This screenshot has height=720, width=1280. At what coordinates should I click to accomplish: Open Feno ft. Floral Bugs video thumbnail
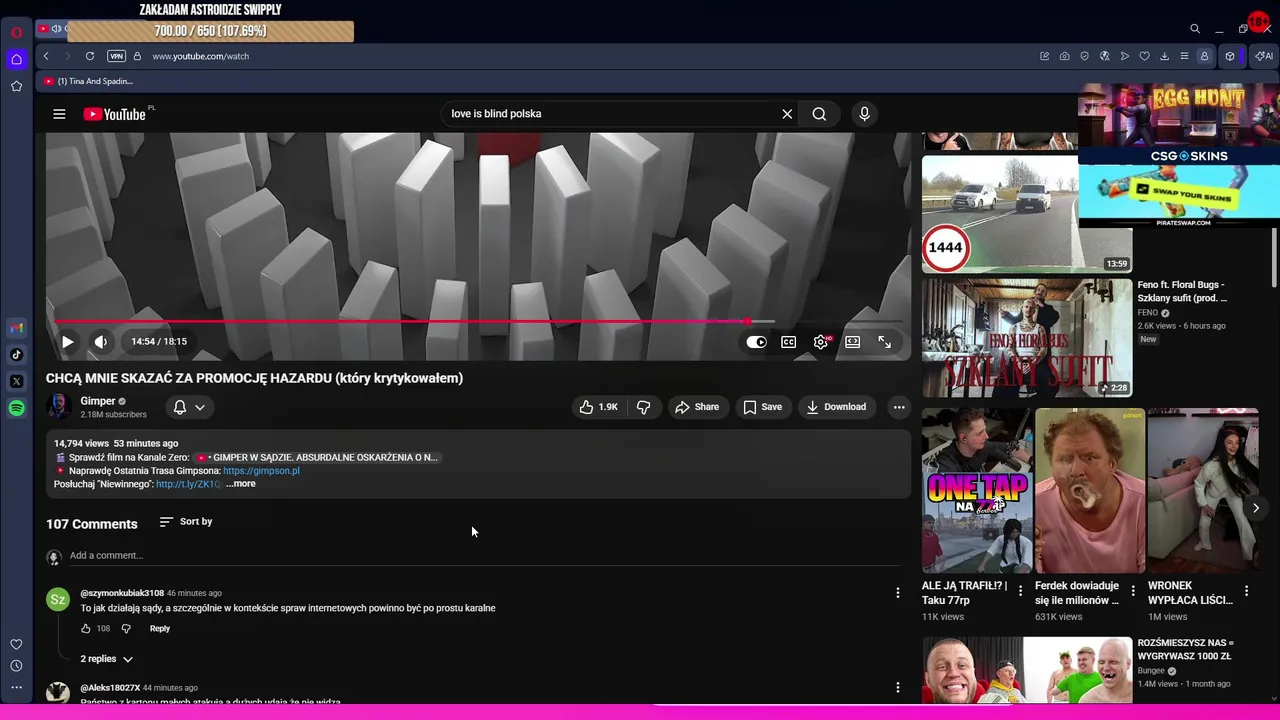[x=1027, y=338]
